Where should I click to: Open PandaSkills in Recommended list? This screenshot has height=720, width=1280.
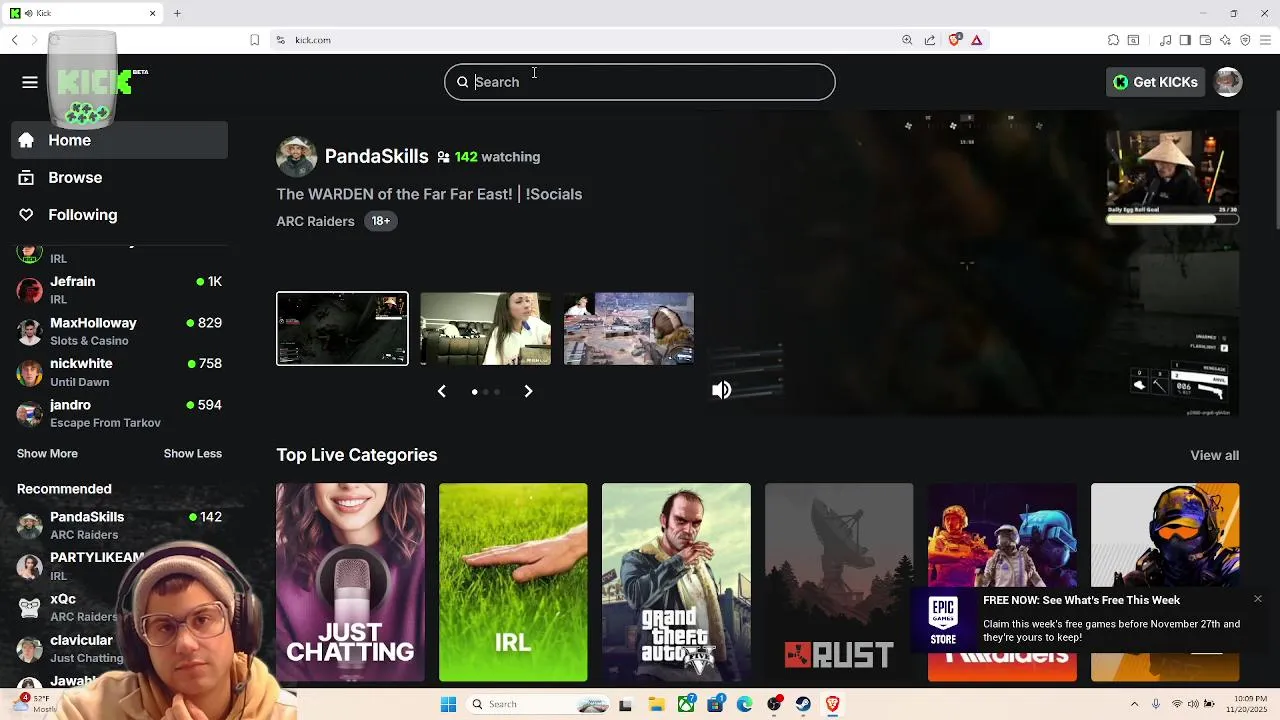click(x=120, y=525)
